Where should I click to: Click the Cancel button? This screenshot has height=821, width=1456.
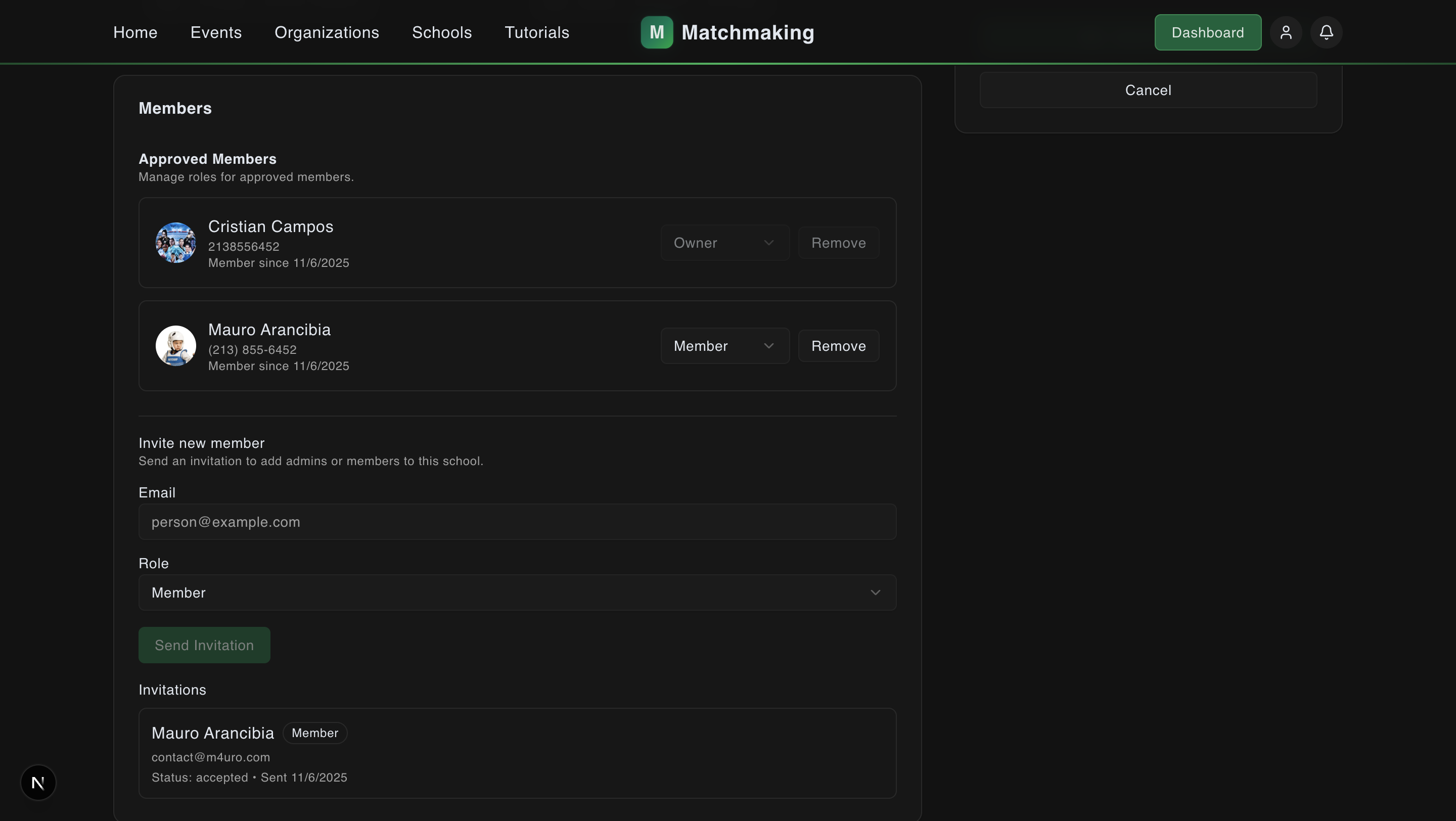(x=1148, y=90)
